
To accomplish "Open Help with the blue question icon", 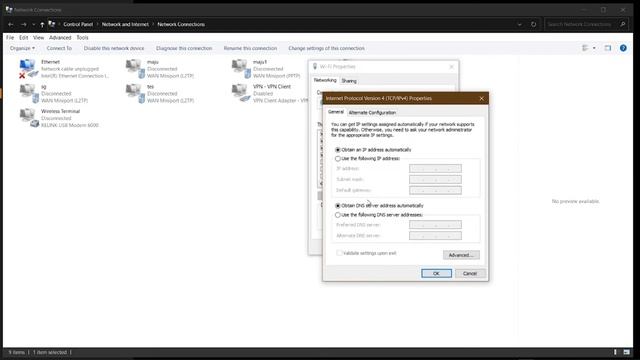I will (623, 48).
